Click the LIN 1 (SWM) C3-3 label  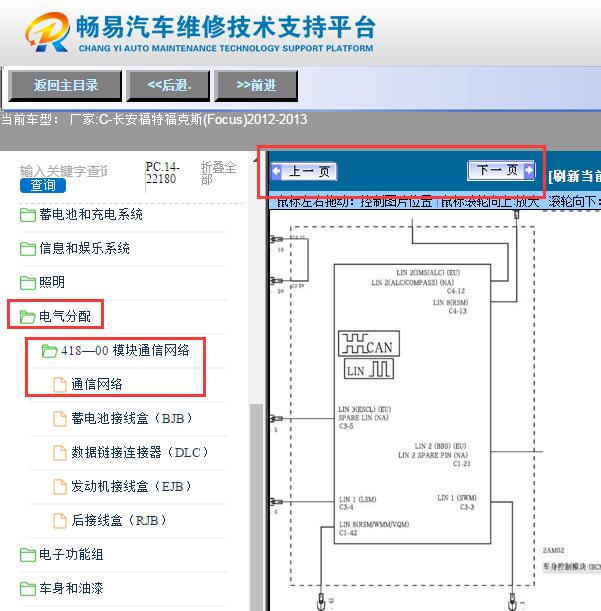(x=456, y=502)
